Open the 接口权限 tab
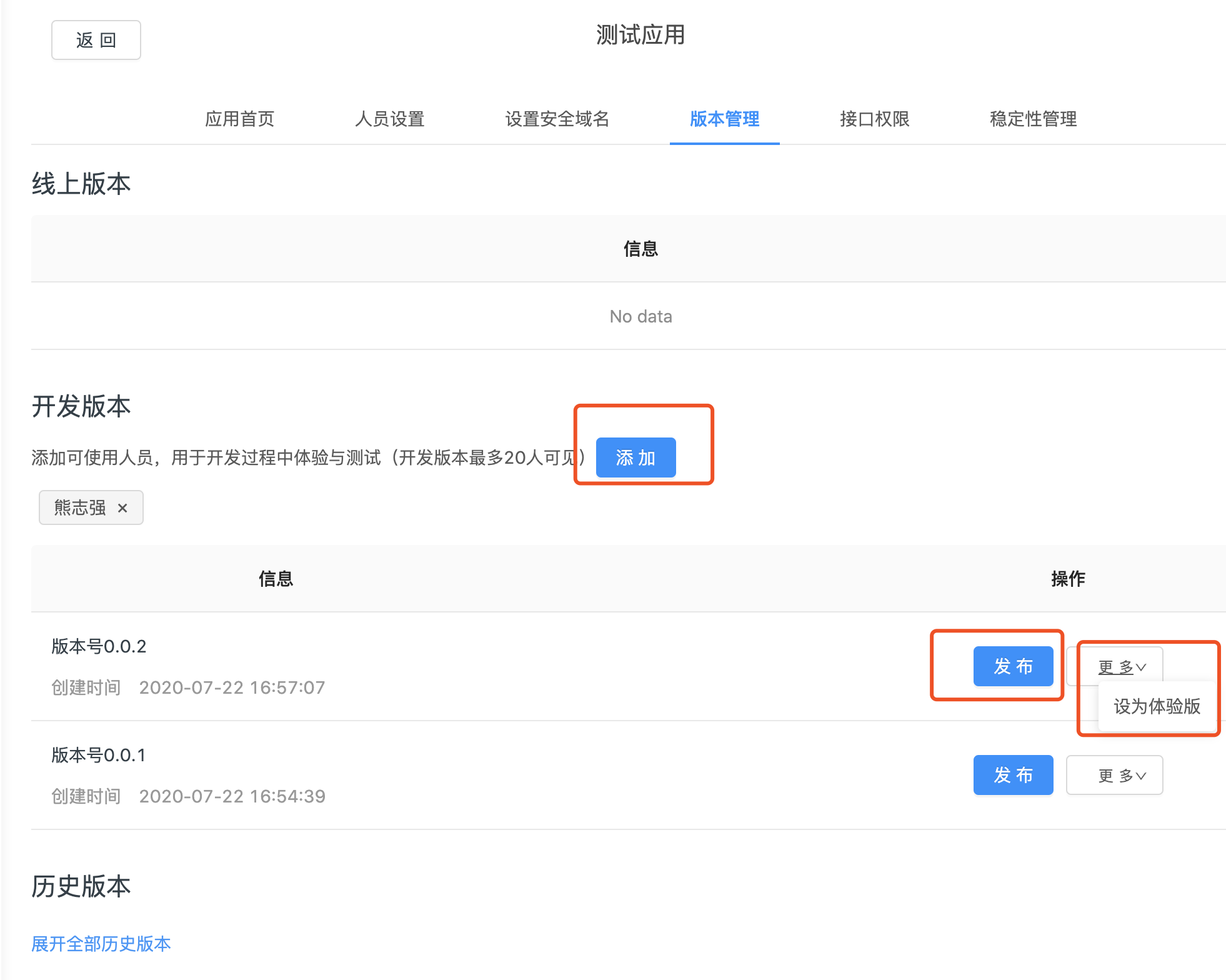1226x980 pixels. (874, 119)
